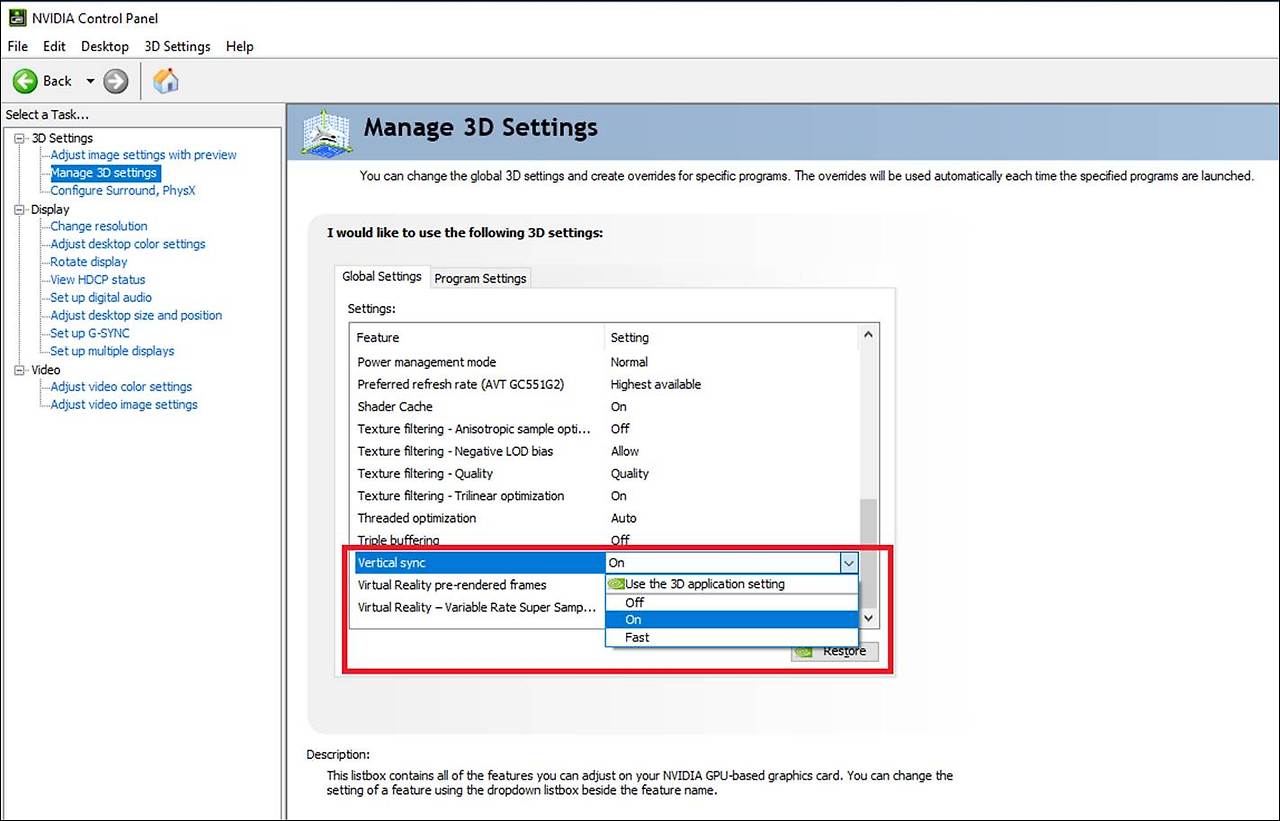Collapse the Video tree node
Screen dimensions: 1280x821
point(20,369)
